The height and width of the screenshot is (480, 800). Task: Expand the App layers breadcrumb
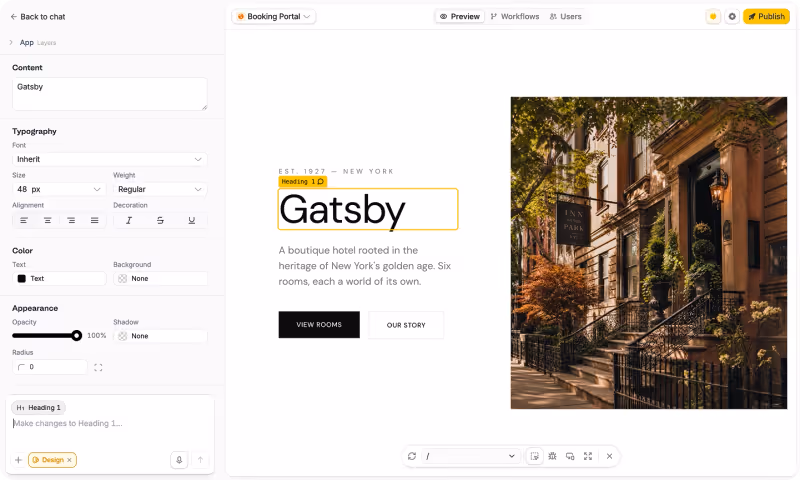[11, 42]
